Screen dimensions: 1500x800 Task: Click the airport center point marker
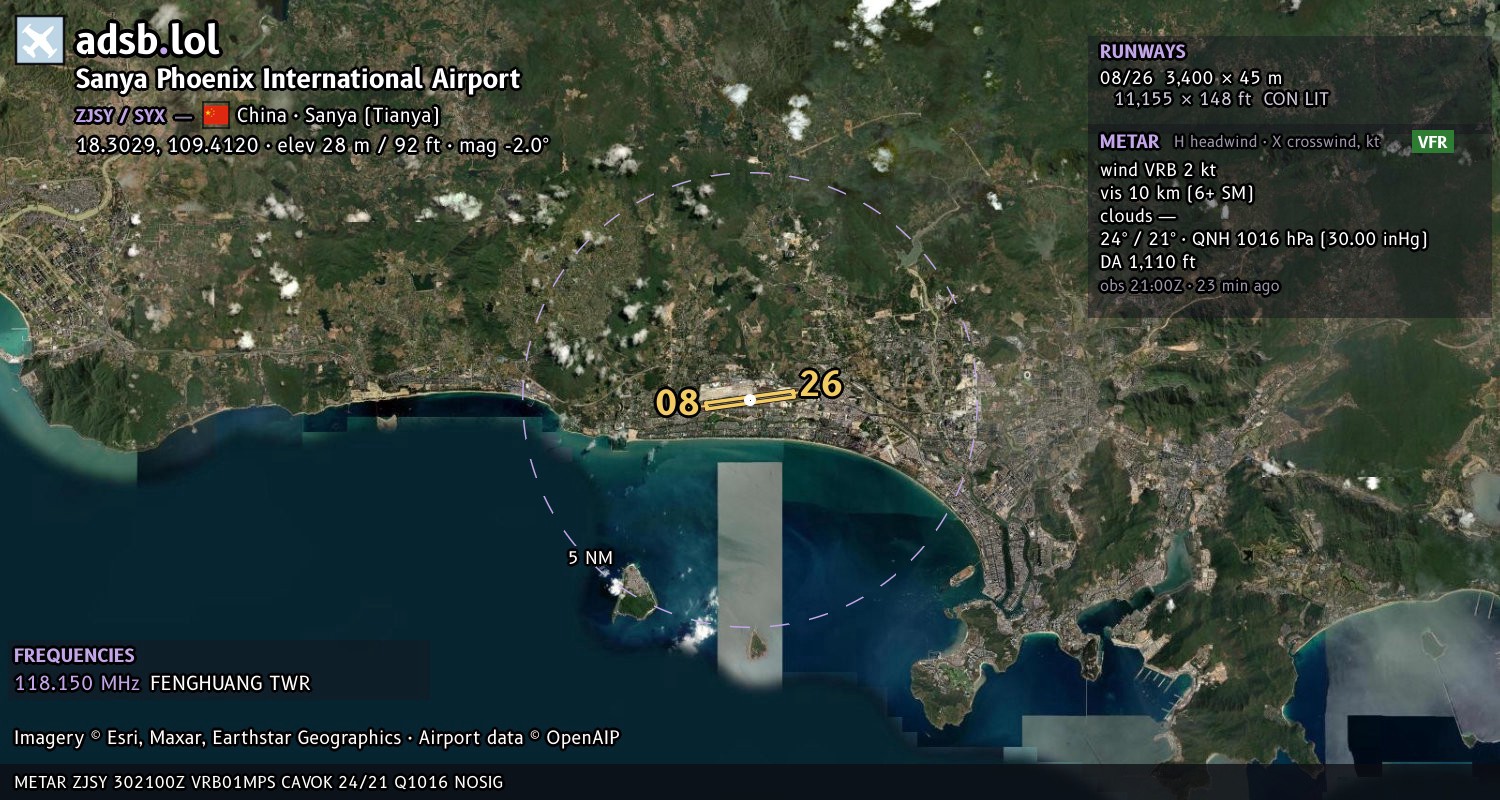pos(750,400)
